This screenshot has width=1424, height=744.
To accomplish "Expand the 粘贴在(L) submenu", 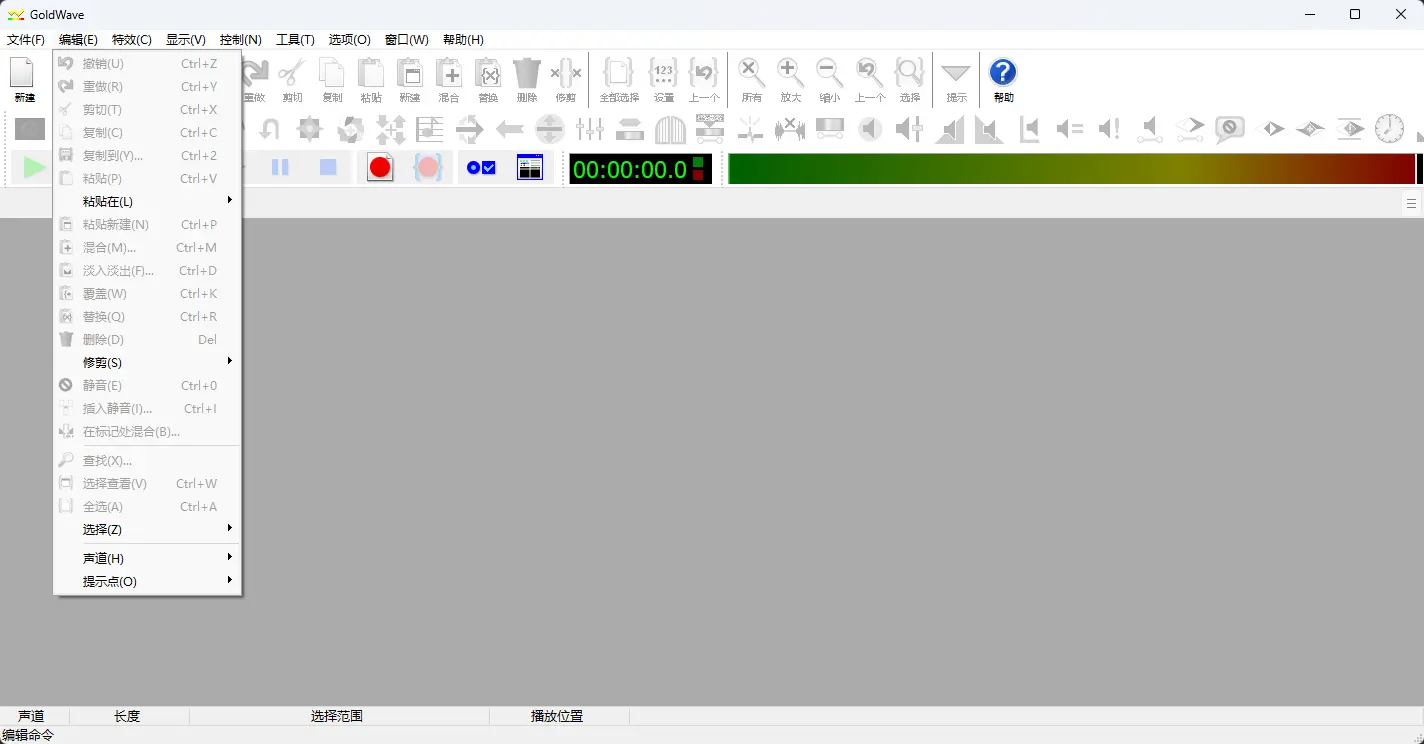I will pyautogui.click(x=147, y=202).
